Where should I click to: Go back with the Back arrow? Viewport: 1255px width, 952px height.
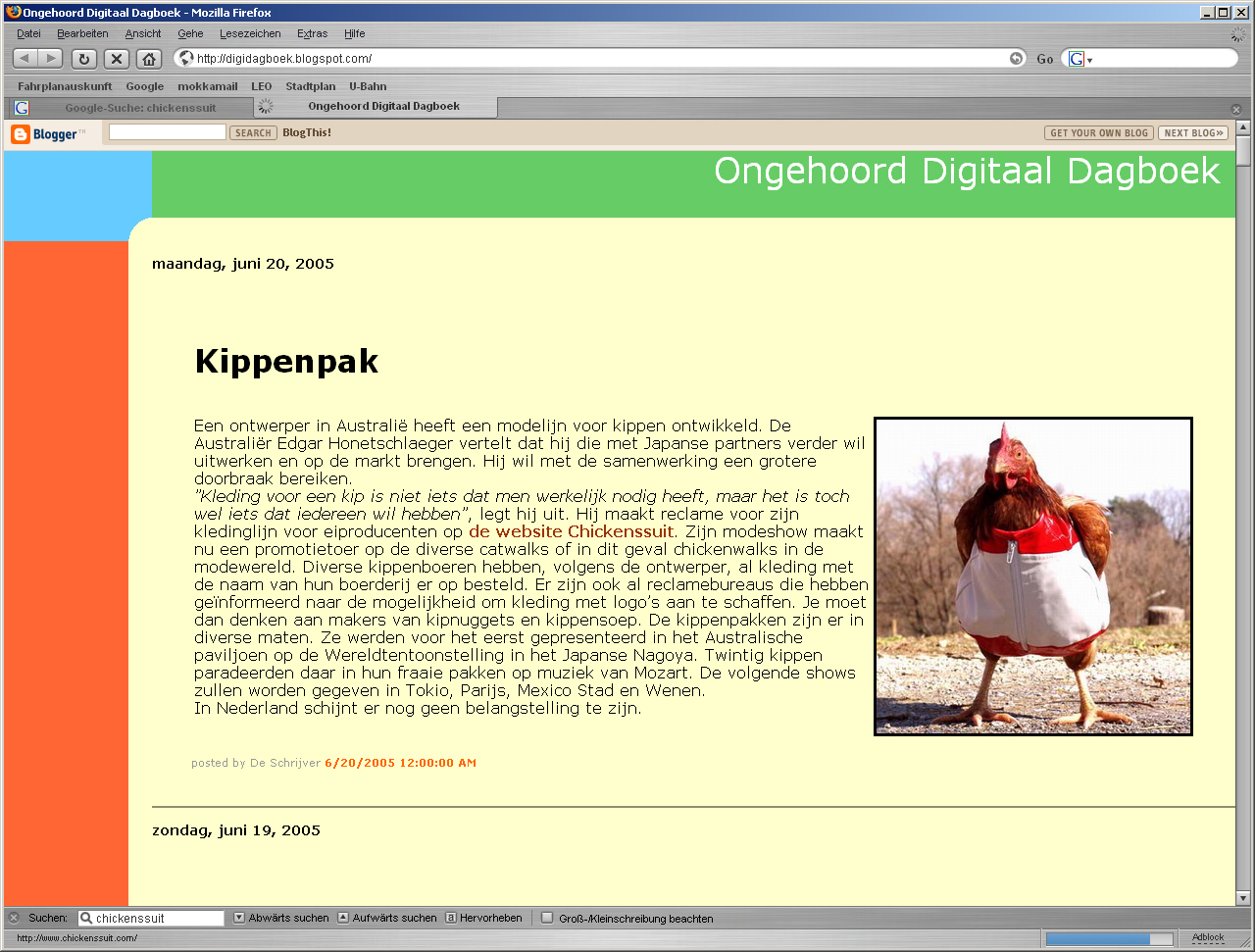pos(25,59)
